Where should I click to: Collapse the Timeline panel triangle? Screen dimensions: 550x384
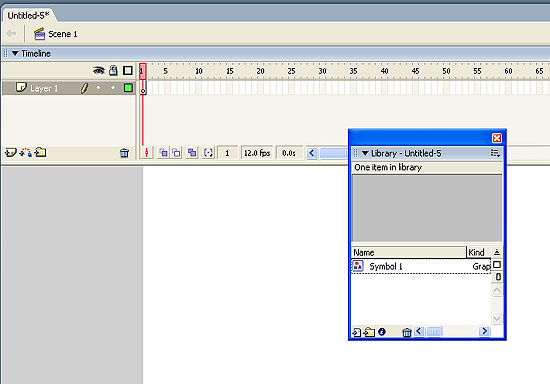15,53
